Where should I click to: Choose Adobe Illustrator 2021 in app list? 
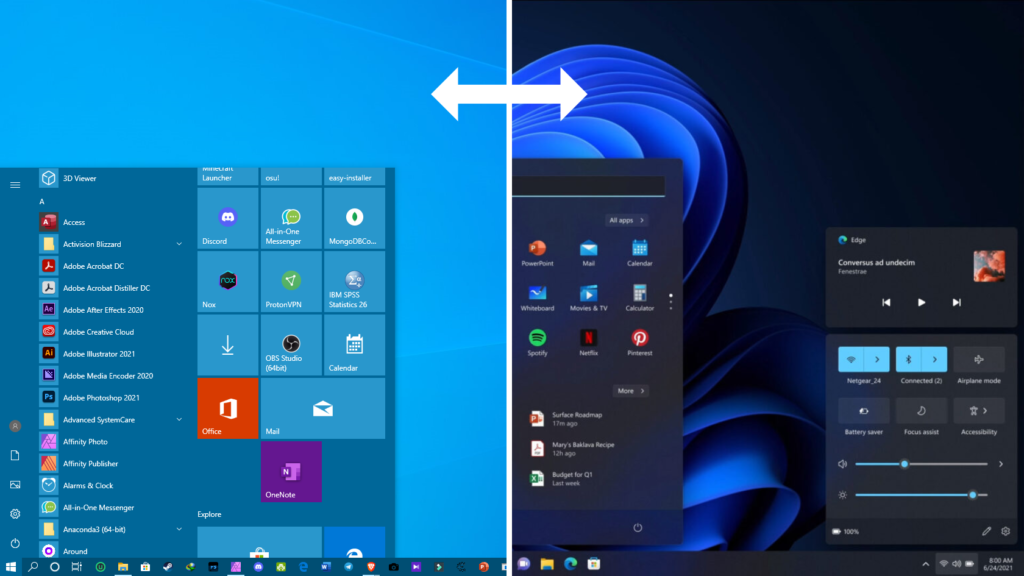point(98,354)
